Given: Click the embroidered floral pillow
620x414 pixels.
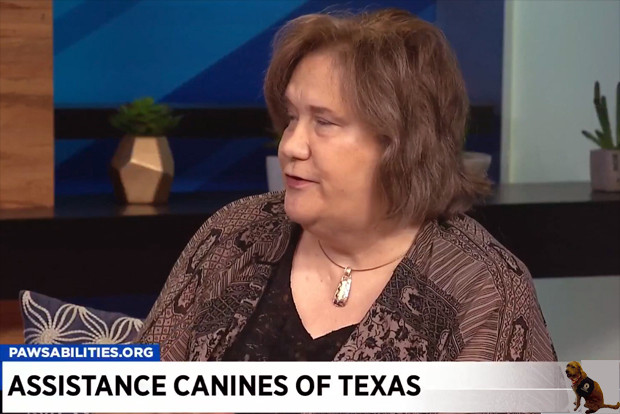Looking at the screenshot, I should pyautogui.click(x=79, y=318).
